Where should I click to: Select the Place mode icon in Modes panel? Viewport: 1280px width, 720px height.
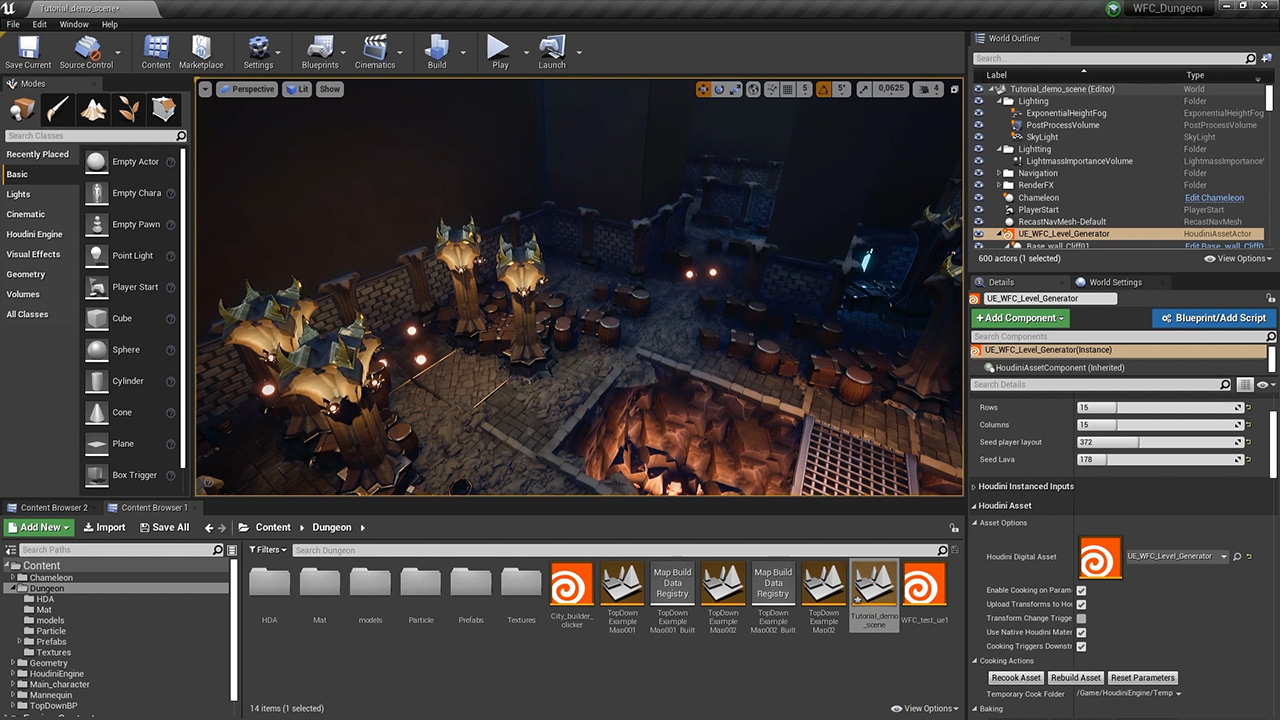(23, 109)
